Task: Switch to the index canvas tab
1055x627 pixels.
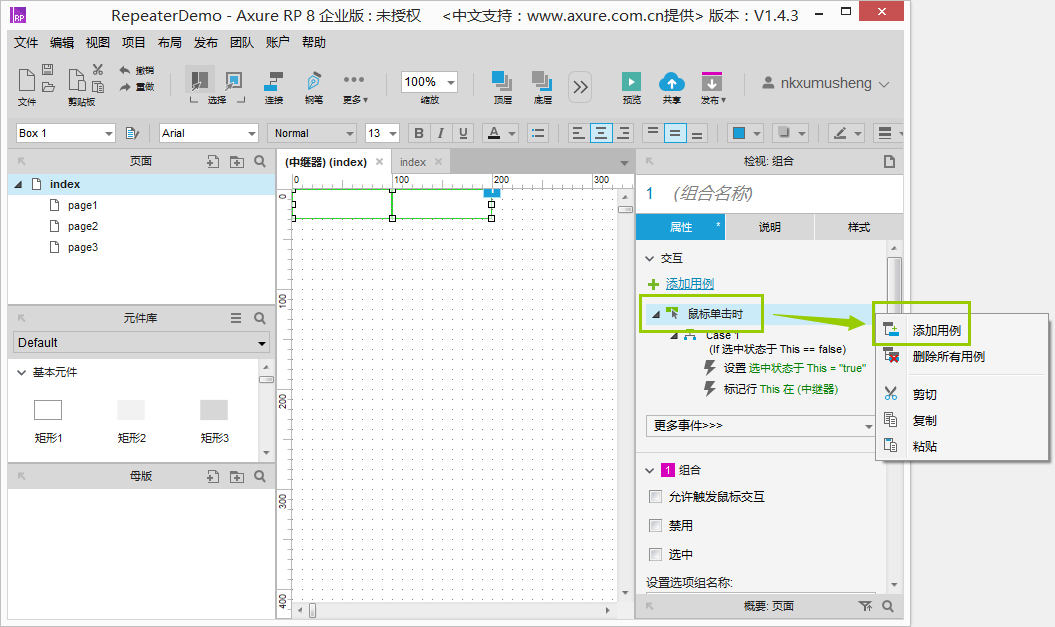Action: [412, 162]
